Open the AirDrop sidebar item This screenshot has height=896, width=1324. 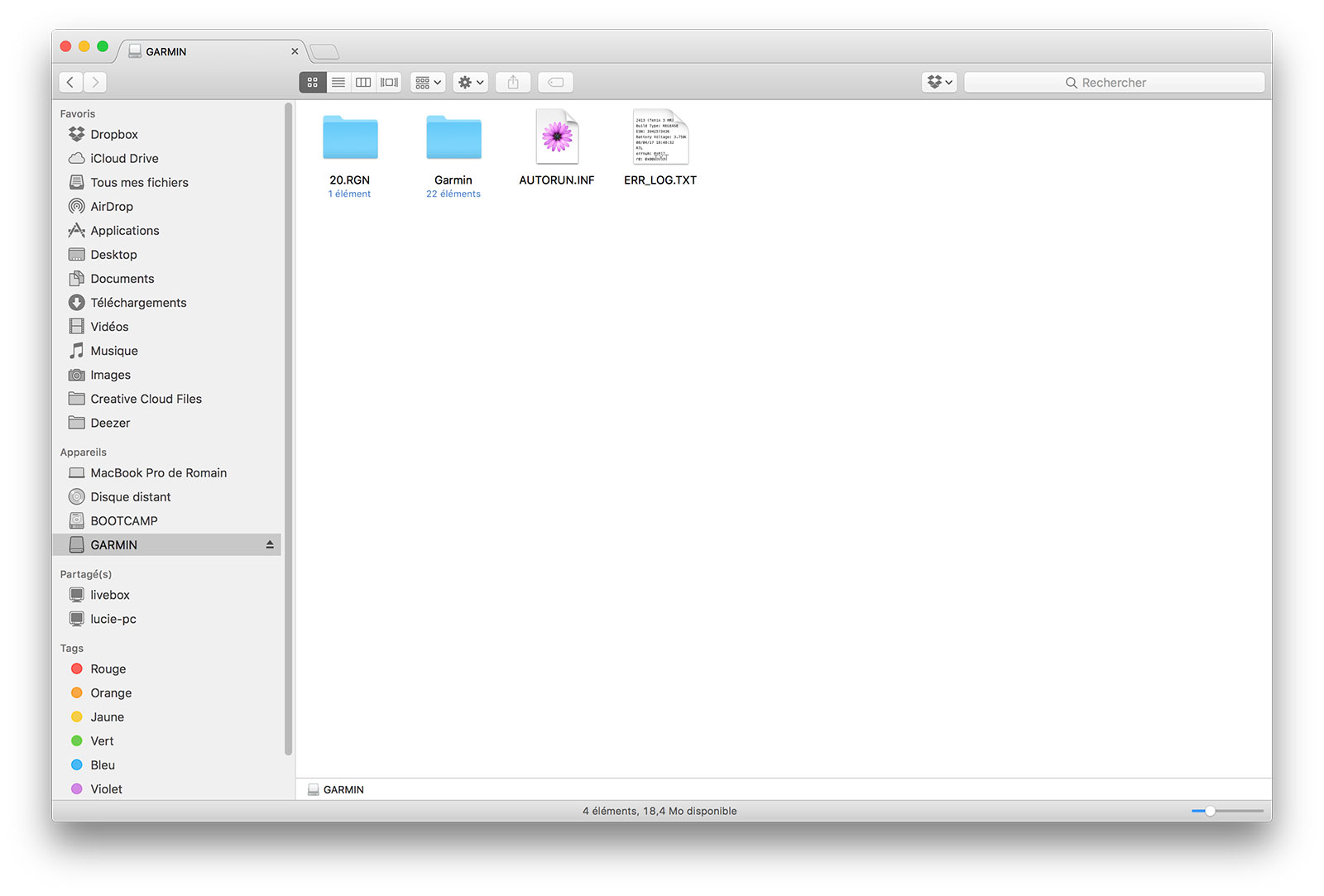pos(112,206)
